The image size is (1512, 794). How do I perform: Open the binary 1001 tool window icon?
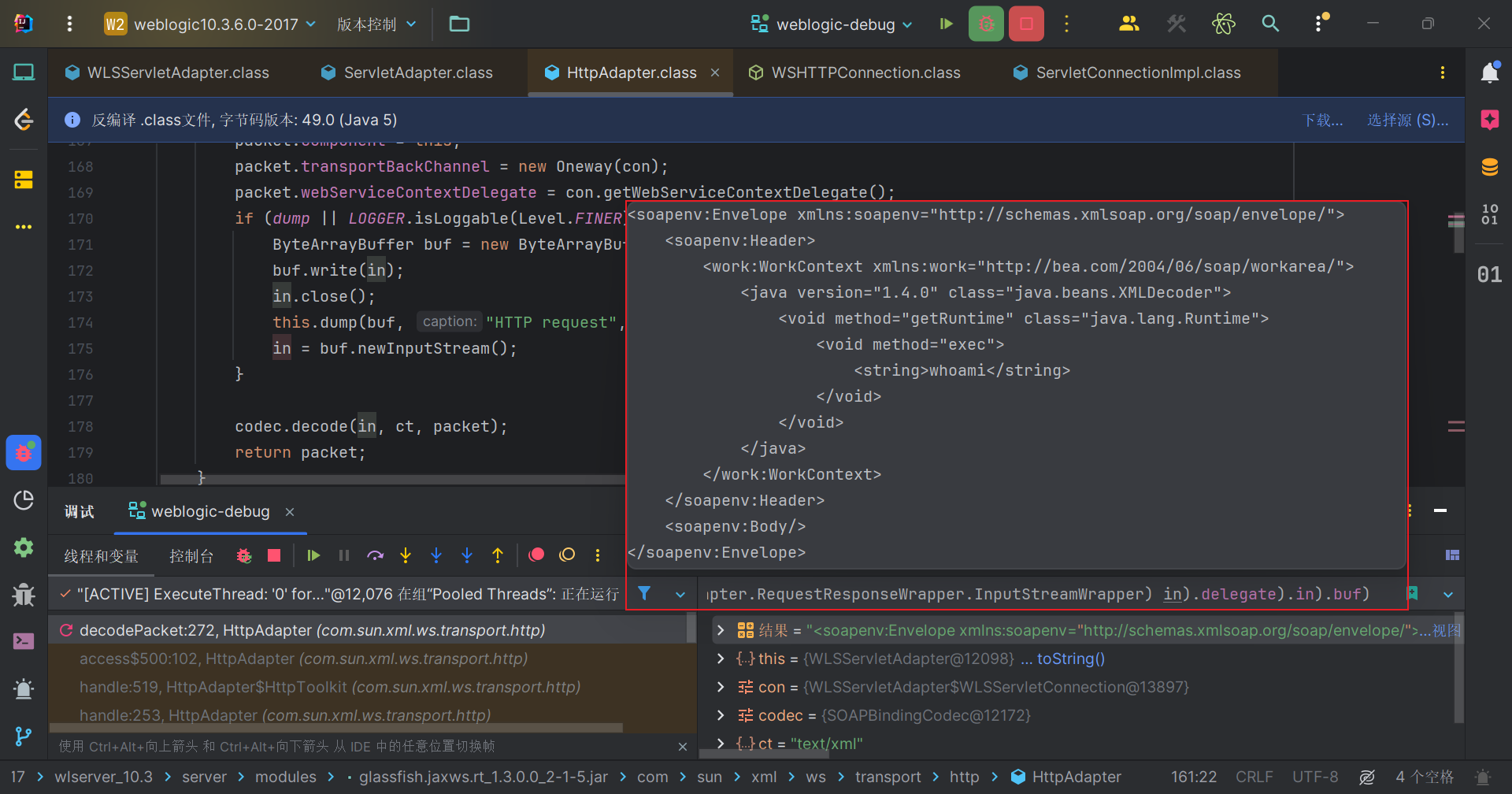click(1489, 213)
